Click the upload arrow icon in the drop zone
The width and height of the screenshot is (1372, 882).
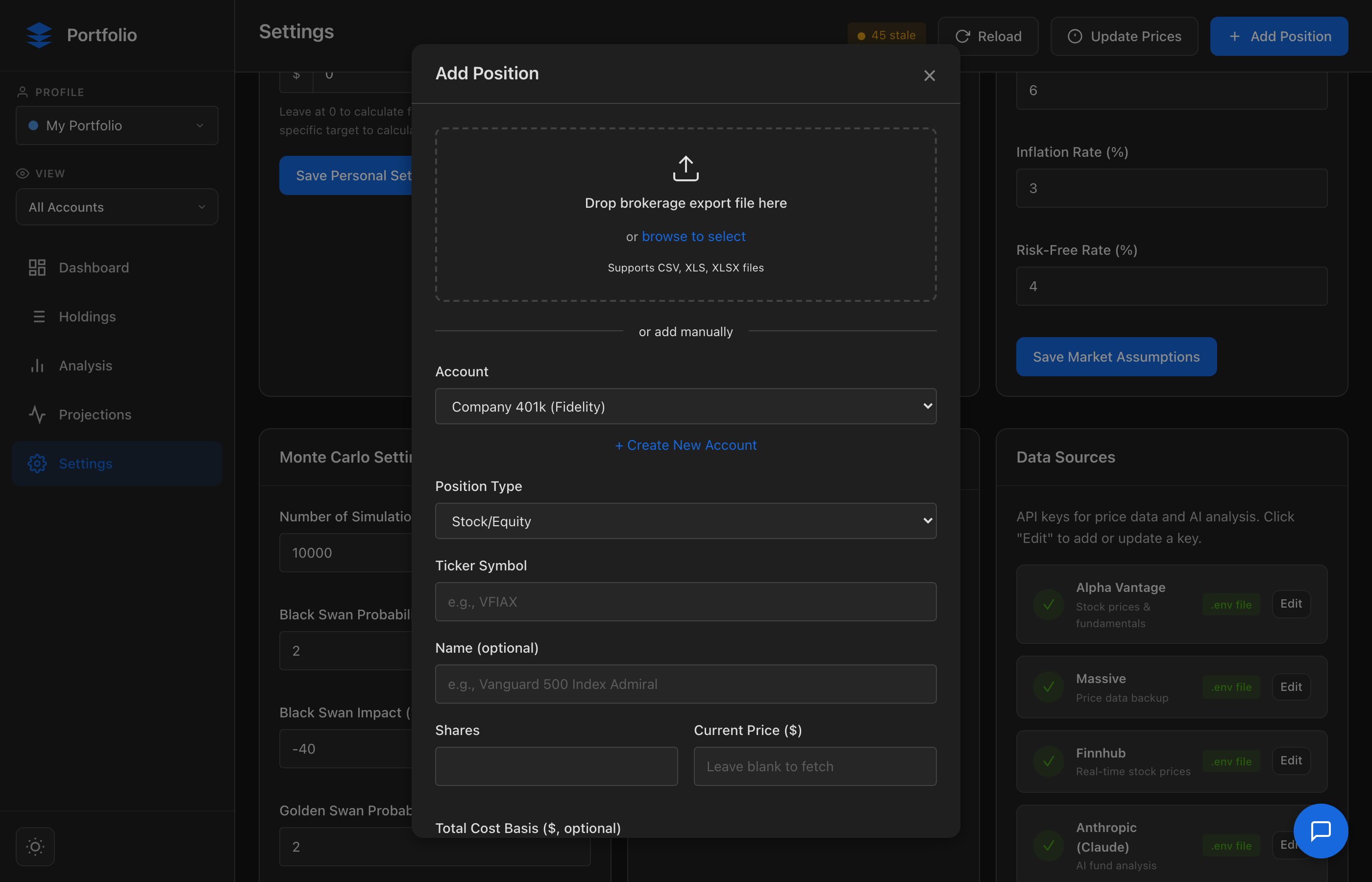tap(686, 169)
